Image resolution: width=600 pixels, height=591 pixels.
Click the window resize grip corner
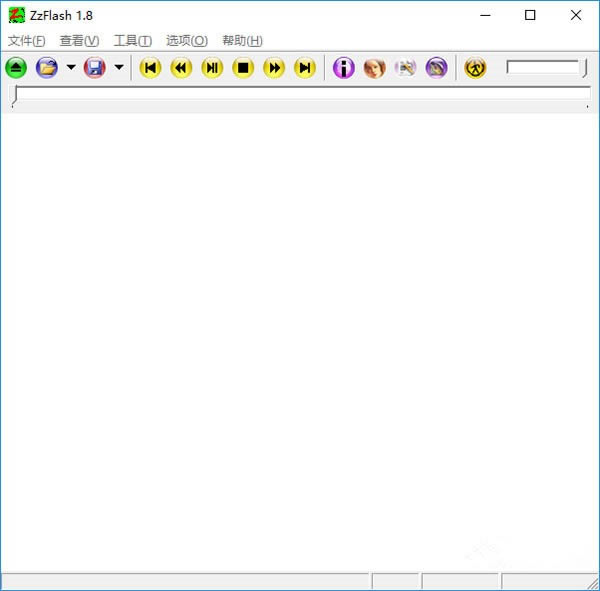tap(593, 584)
